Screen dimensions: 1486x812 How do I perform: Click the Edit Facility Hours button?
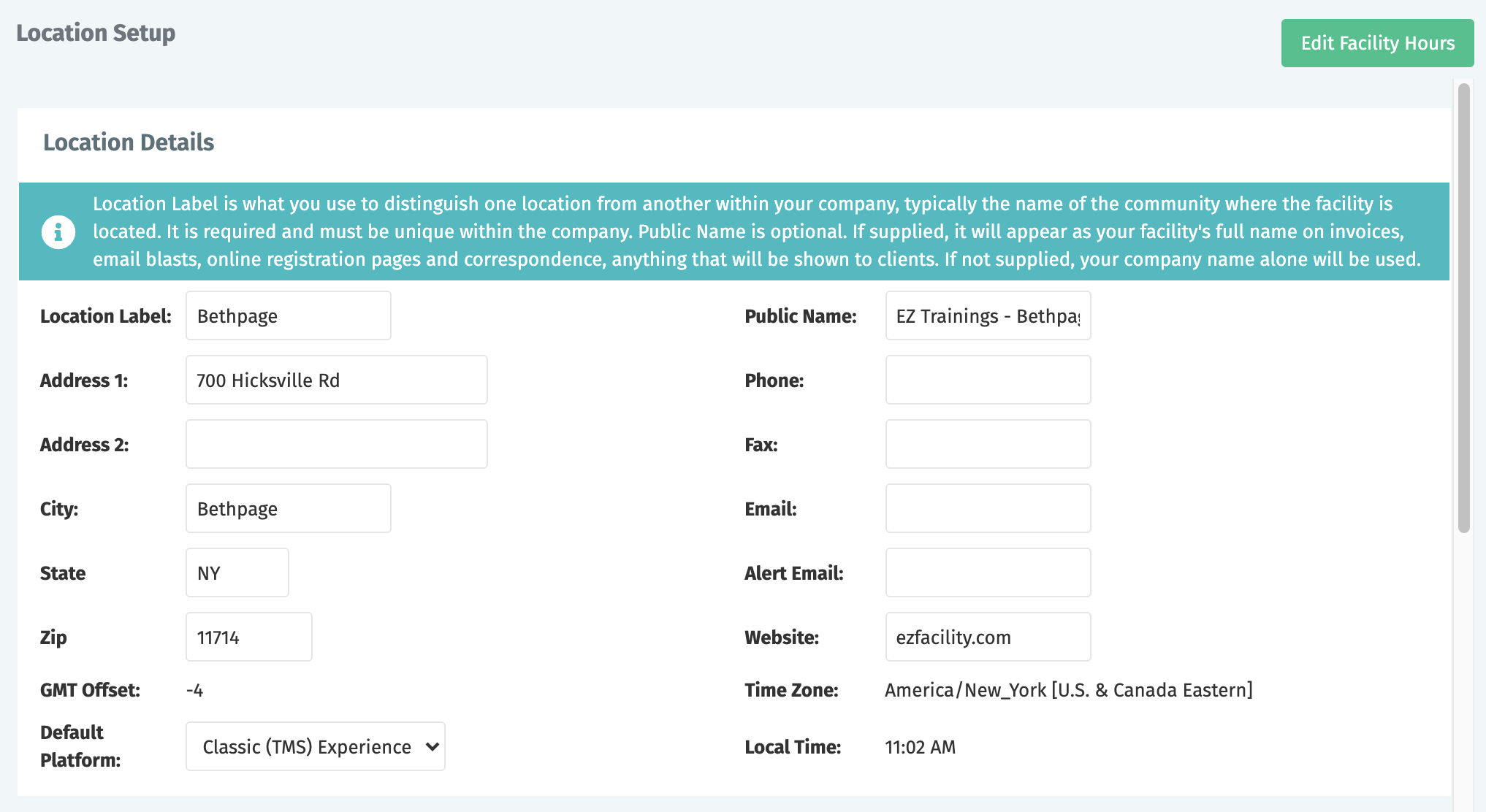click(1377, 43)
